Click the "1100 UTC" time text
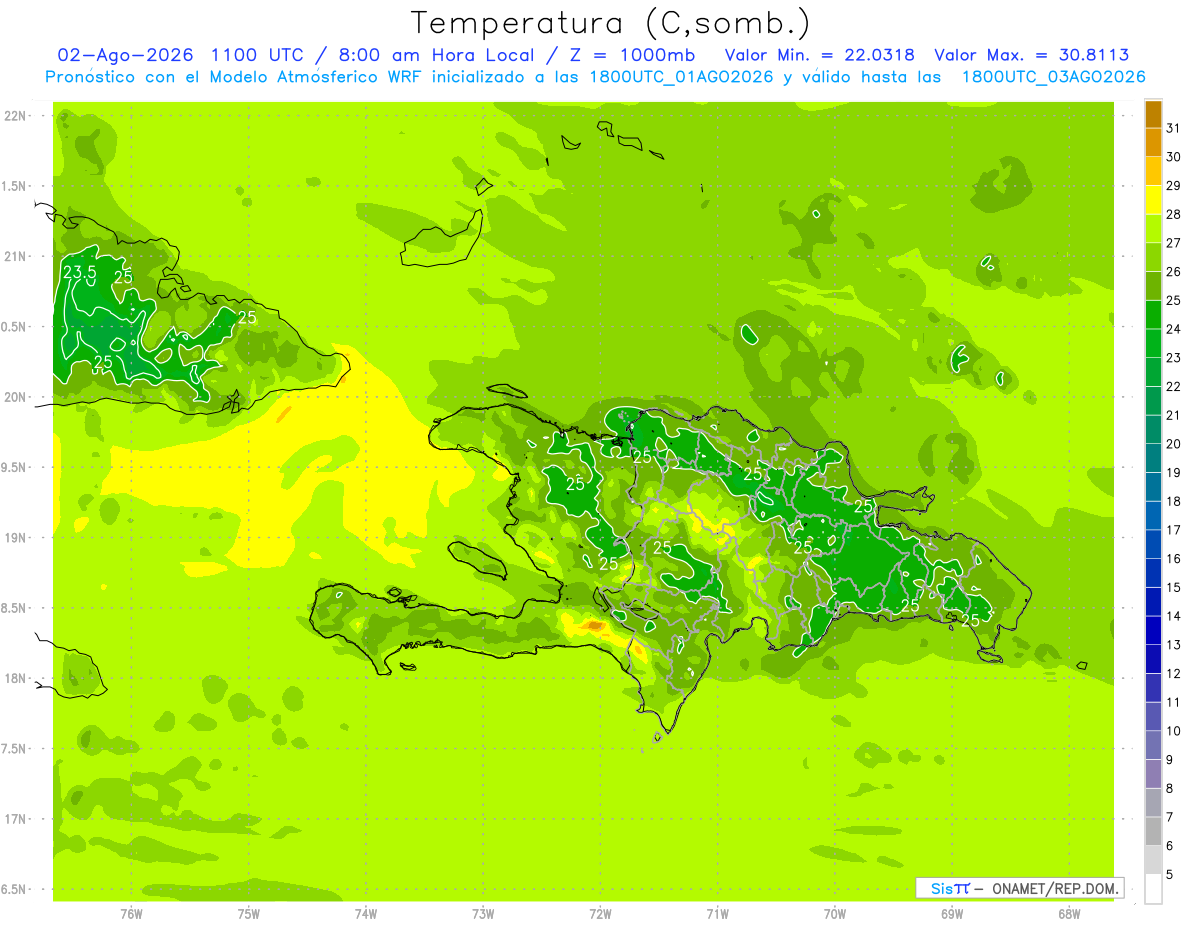 click(259, 55)
